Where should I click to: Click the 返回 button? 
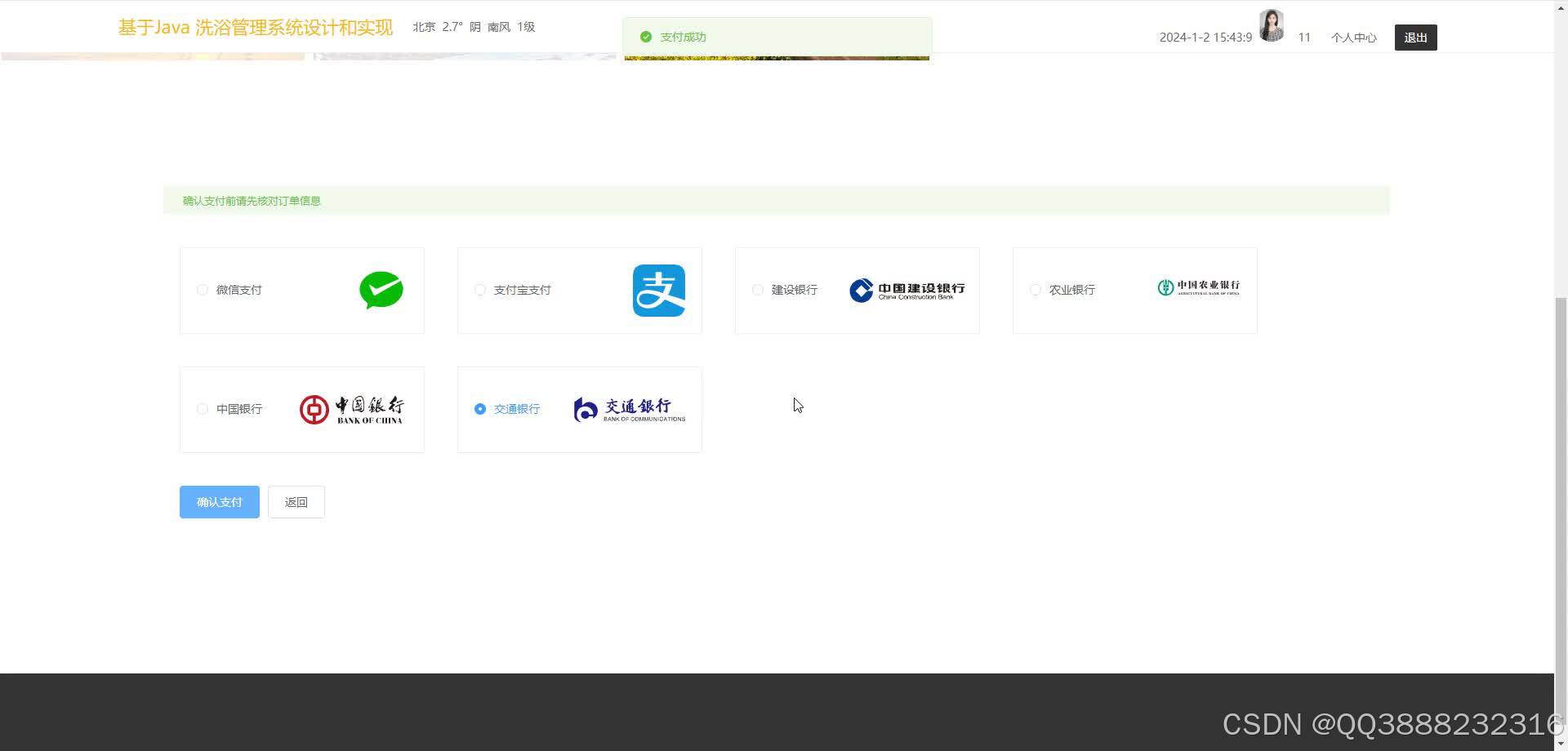click(296, 502)
